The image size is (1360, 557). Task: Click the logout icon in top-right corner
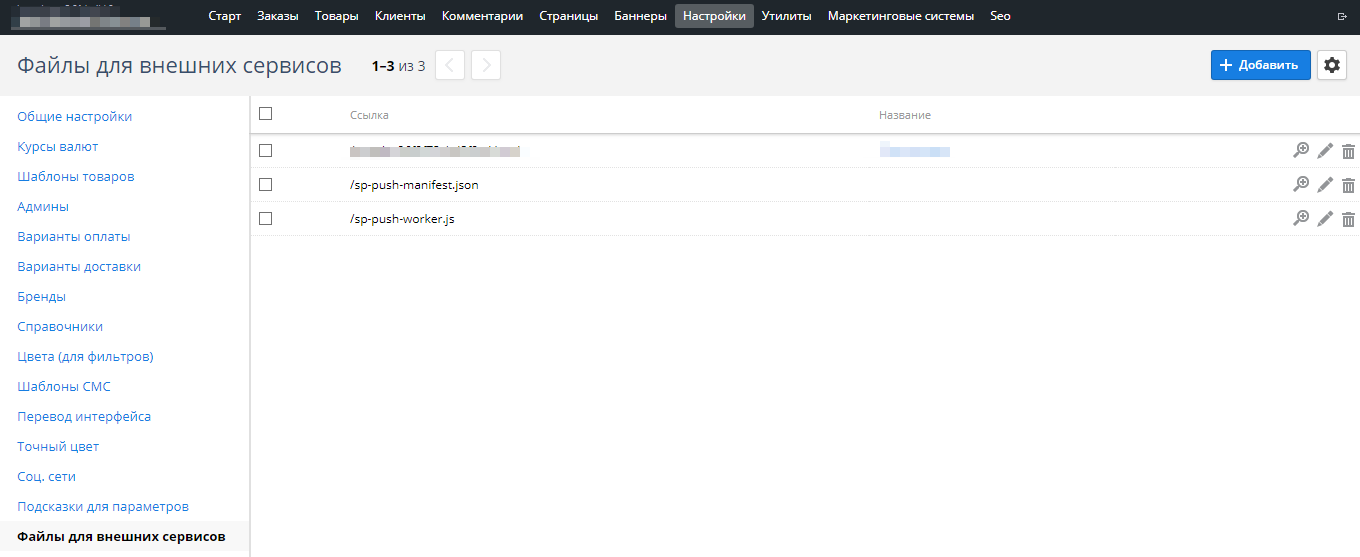tap(1341, 17)
